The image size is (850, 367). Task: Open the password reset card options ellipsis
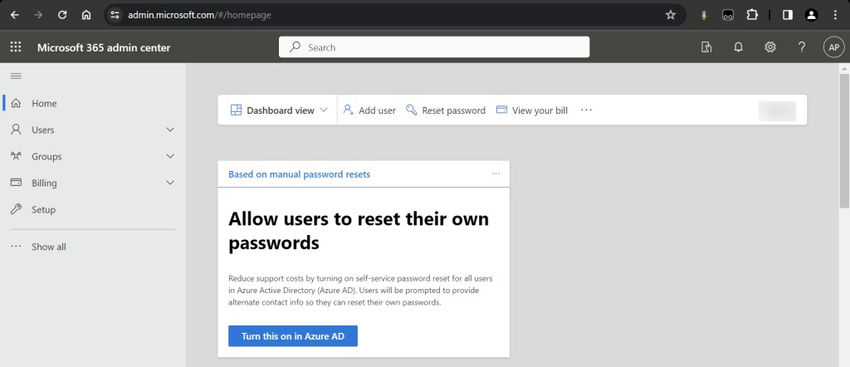(496, 173)
